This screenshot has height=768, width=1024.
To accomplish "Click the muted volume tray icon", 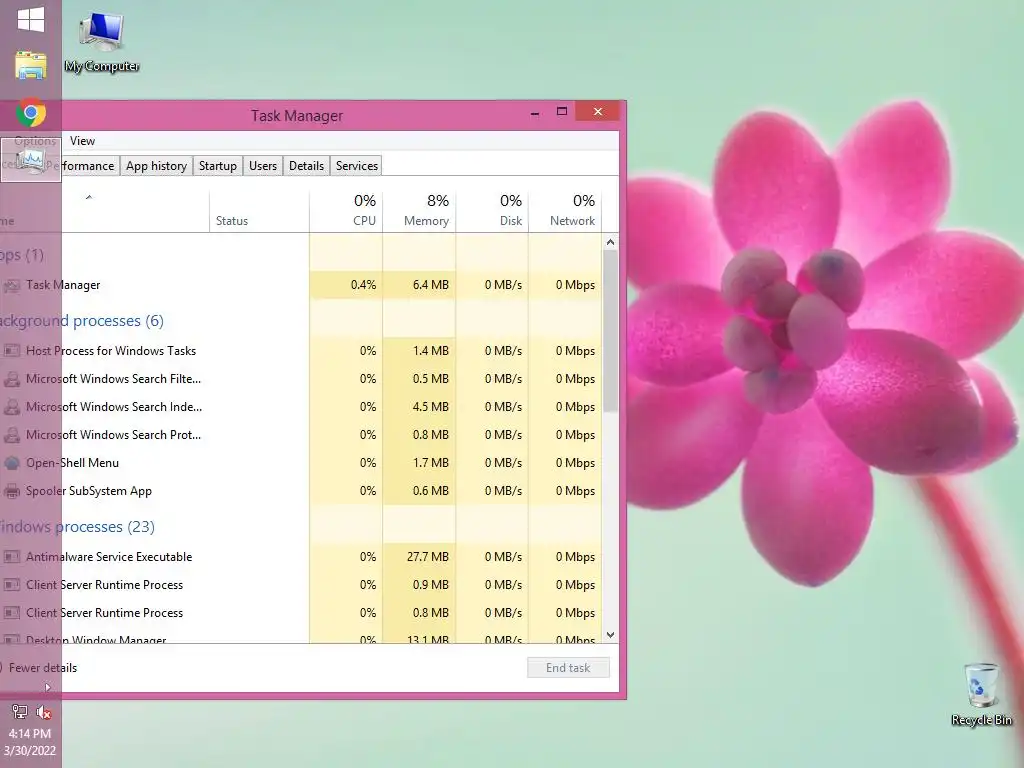I will (44, 712).
